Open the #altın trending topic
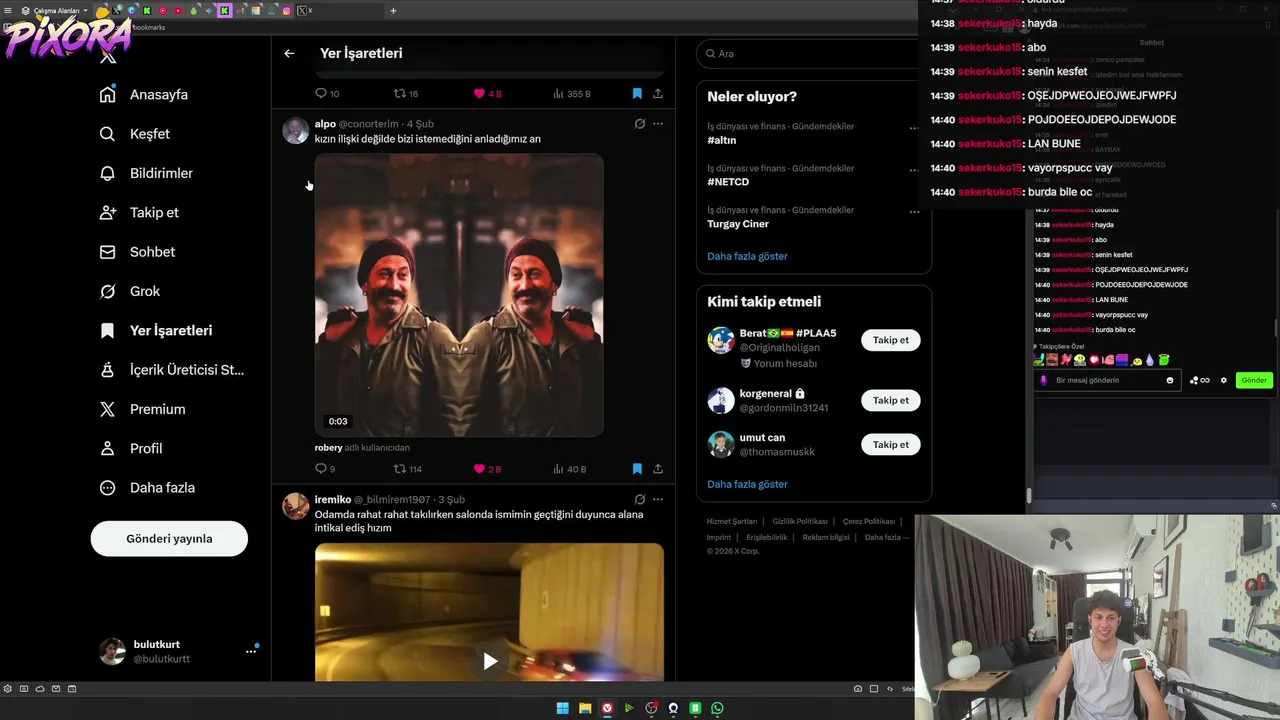 [721, 140]
